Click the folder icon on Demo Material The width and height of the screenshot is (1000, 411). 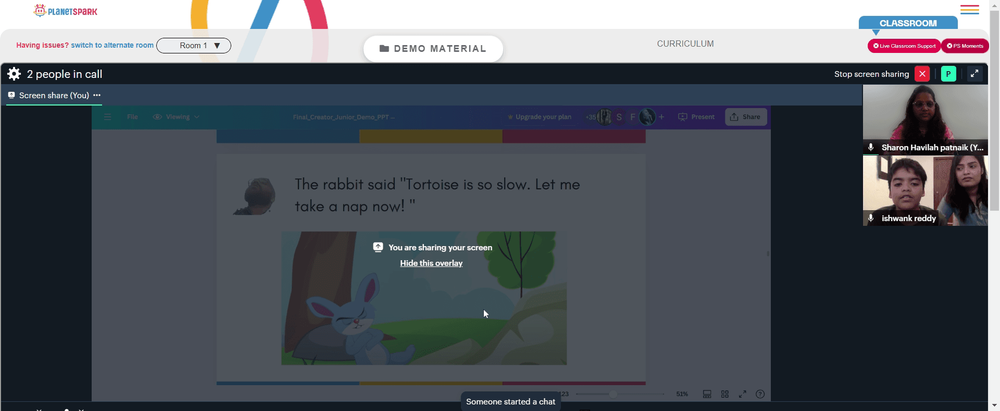click(x=384, y=49)
